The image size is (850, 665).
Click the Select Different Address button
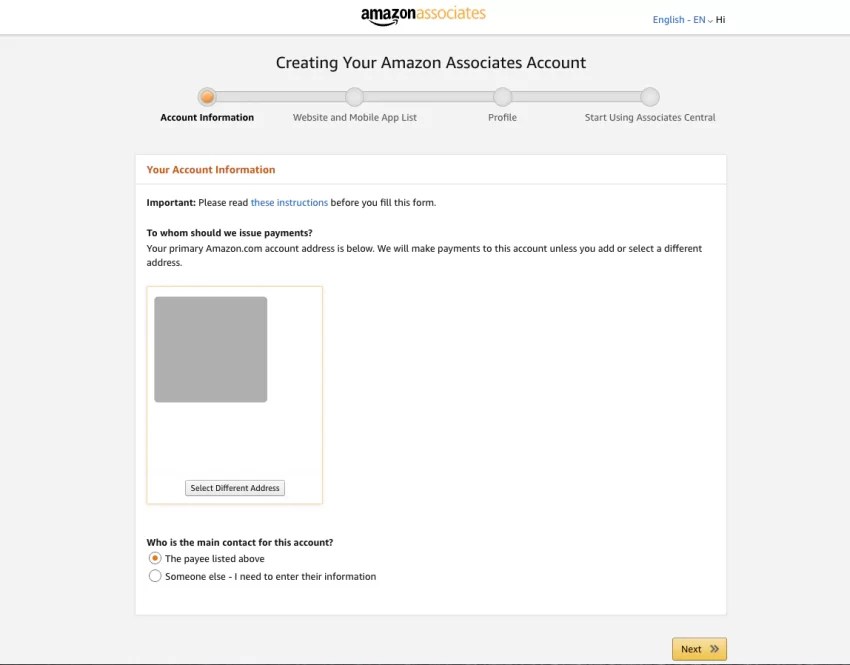(x=234, y=487)
